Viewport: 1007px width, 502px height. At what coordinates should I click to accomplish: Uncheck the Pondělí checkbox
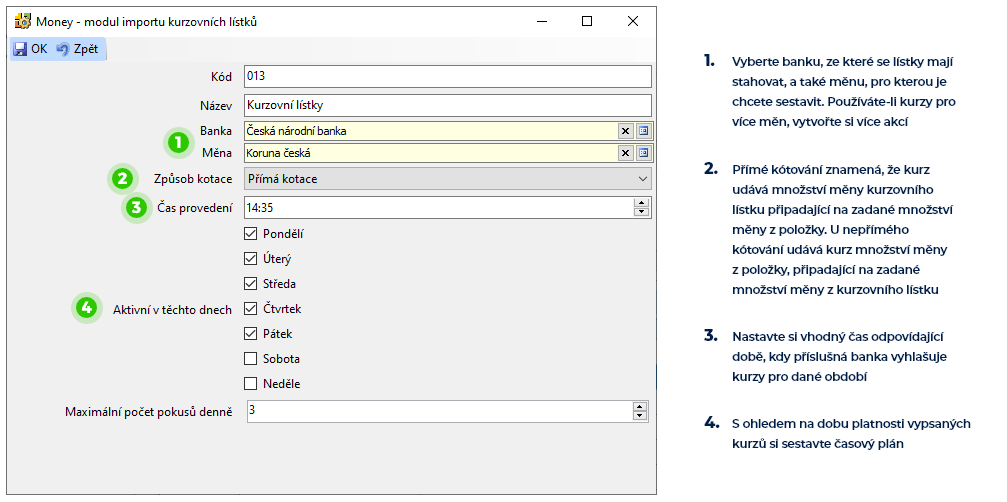pyautogui.click(x=250, y=234)
